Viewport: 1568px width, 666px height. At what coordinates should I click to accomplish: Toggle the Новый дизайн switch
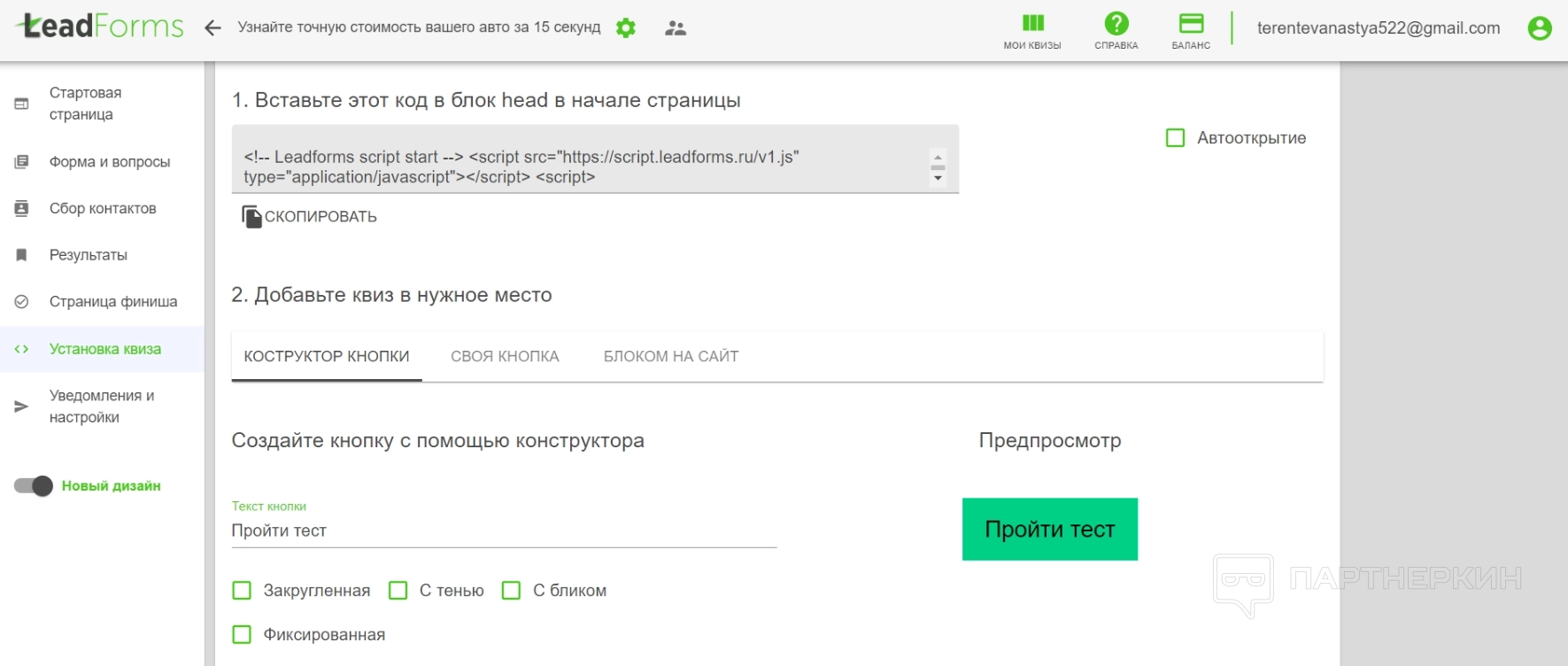34,486
